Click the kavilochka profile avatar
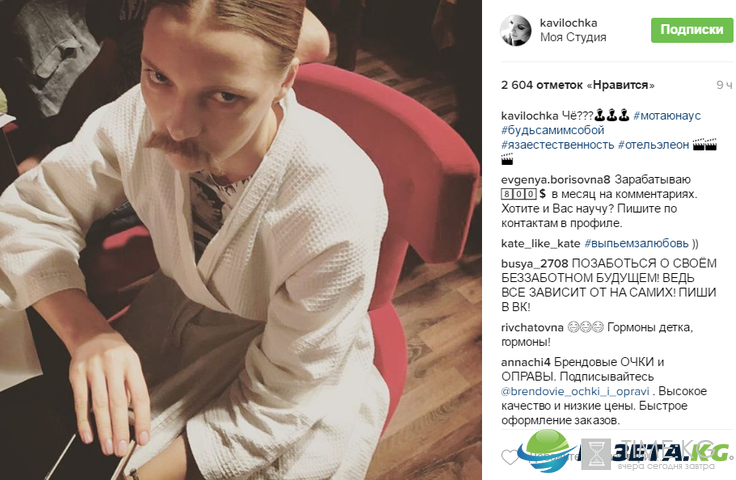This screenshot has width=736, height=480. [x=515, y=30]
